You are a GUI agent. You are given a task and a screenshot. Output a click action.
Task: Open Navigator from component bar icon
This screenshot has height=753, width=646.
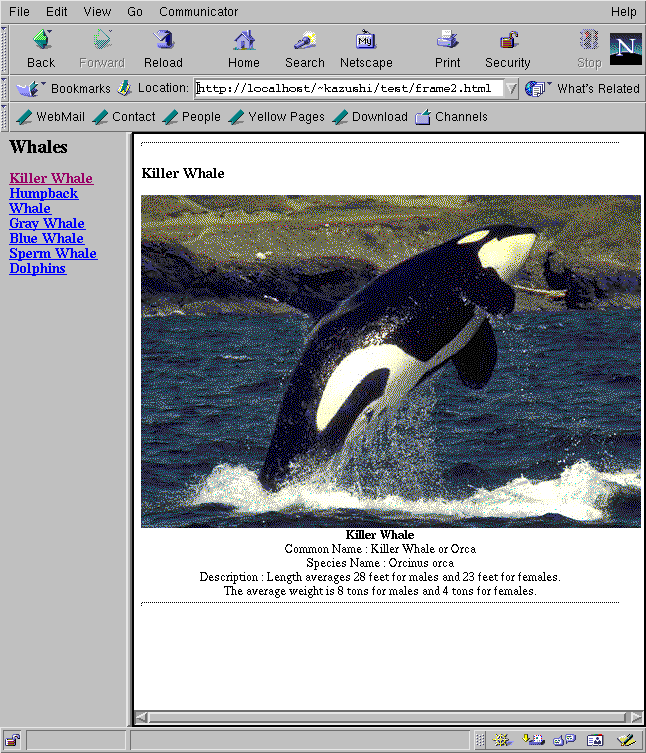pyautogui.click(x=501, y=740)
